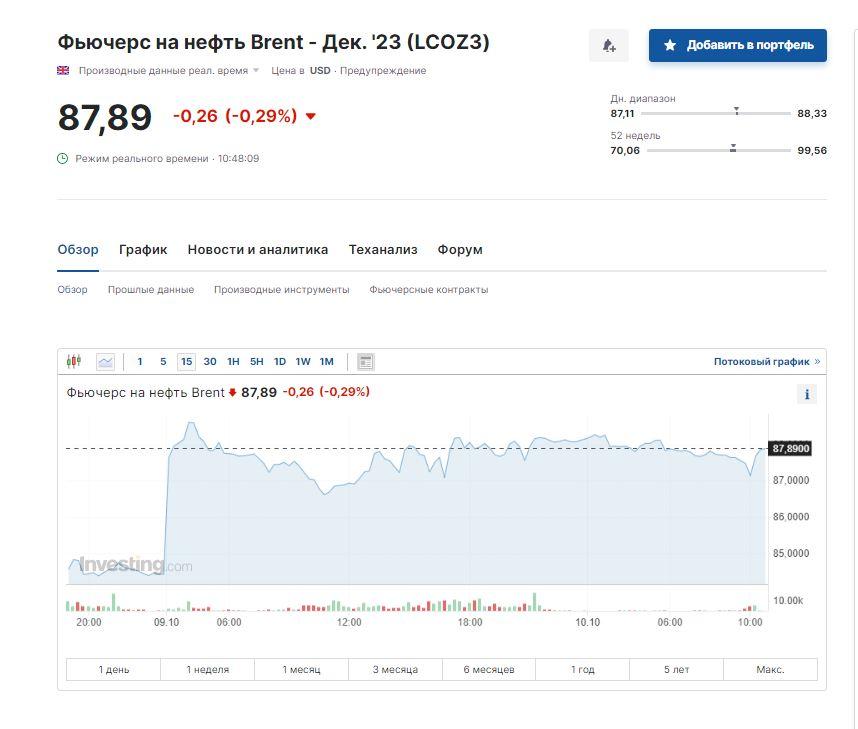Screen dimensions: 858x729
Task: Click the red down arrow beside price change
Action: click(x=310, y=117)
